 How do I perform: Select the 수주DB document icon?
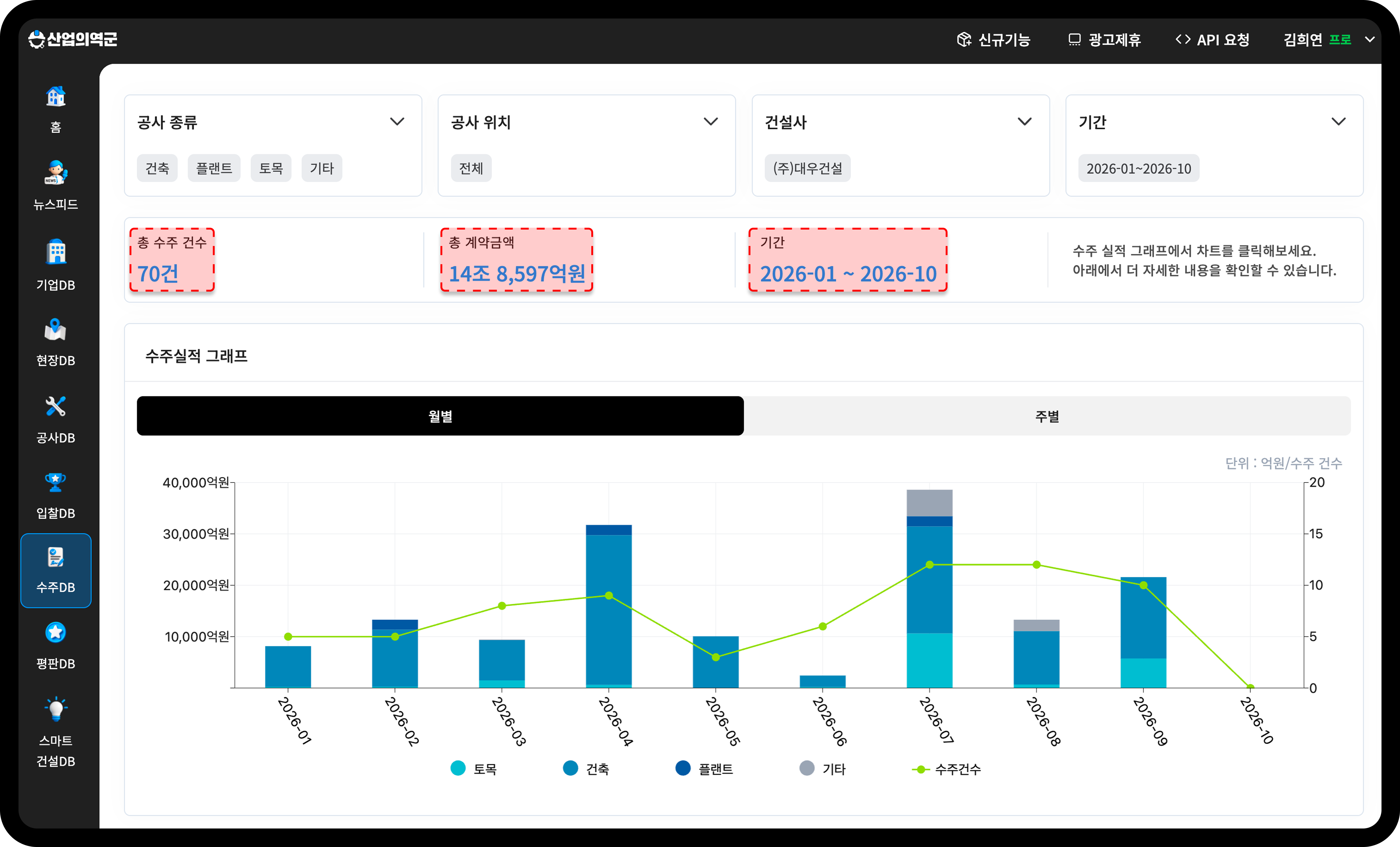coord(56,557)
